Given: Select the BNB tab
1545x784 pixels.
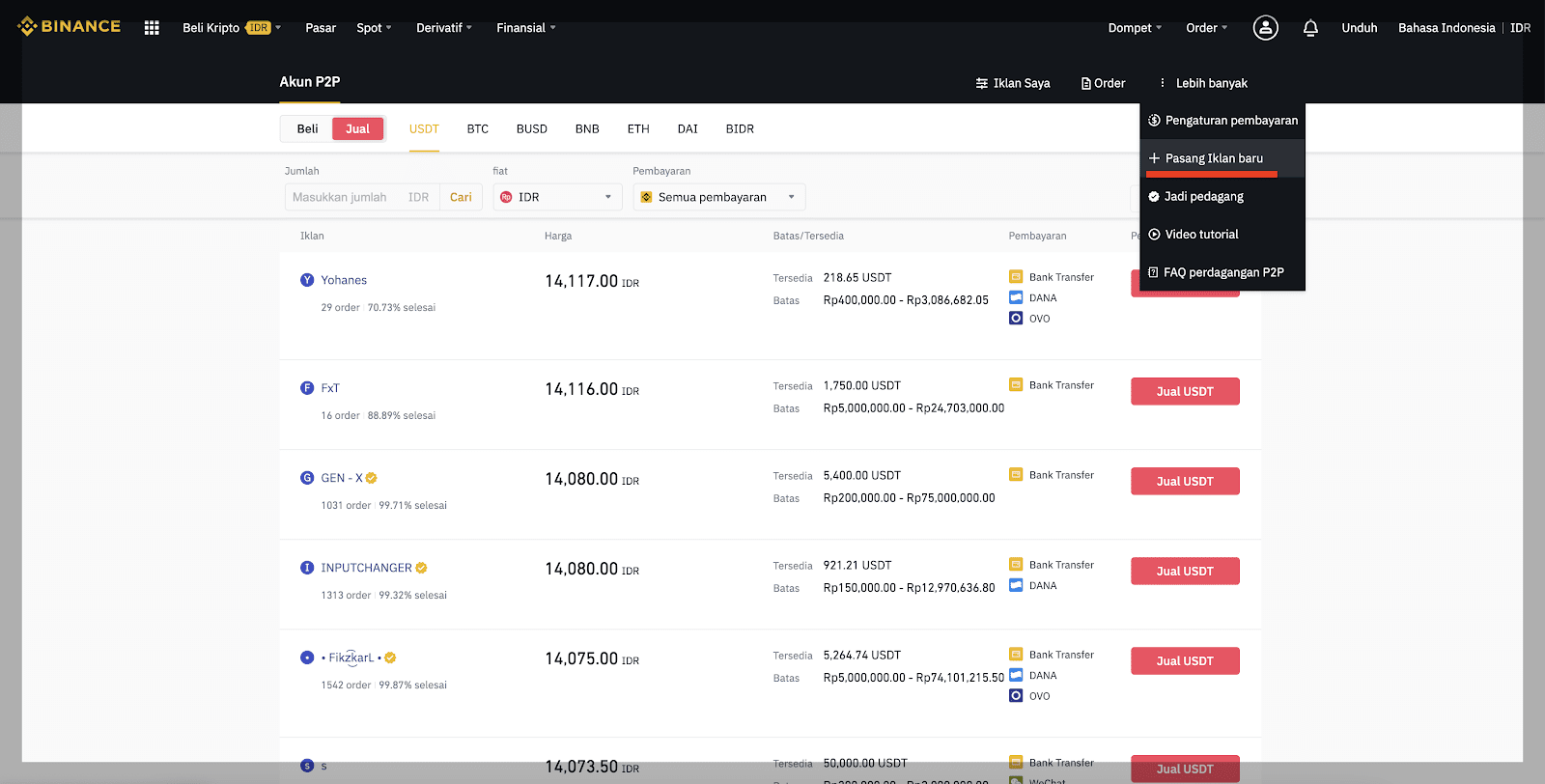Looking at the screenshot, I should click(587, 129).
